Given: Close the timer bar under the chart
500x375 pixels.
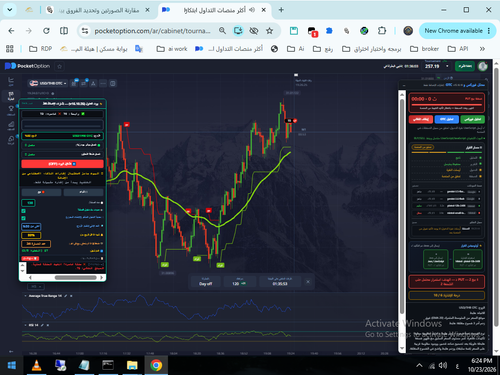Looking at the screenshot, I should (x=308, y=282).
